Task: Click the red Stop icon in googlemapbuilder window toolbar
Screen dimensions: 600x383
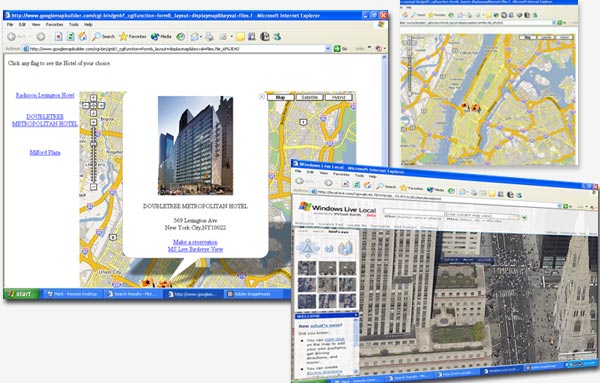Action: tap(58, 37)
